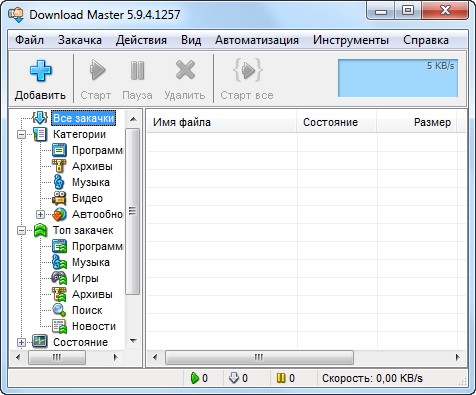Sort by the Имя файла column header
This screenshot has width=476, height=395.
pos(222,122)
